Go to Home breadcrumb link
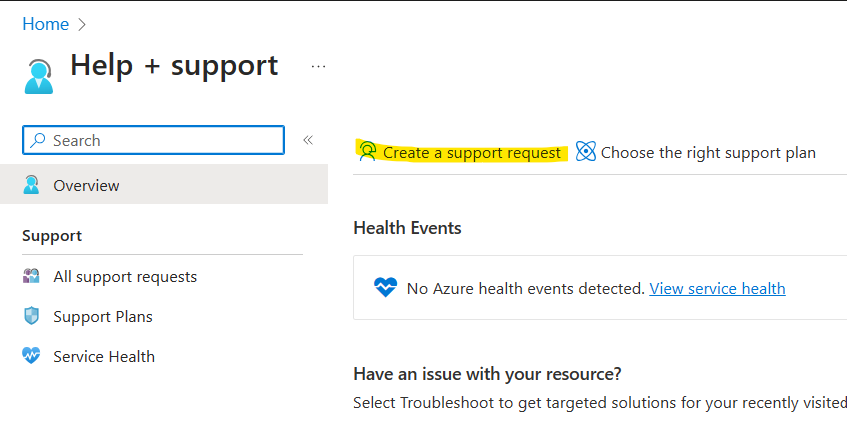The height and width of the screenshot is (433, 847). [x=45, y=24]
